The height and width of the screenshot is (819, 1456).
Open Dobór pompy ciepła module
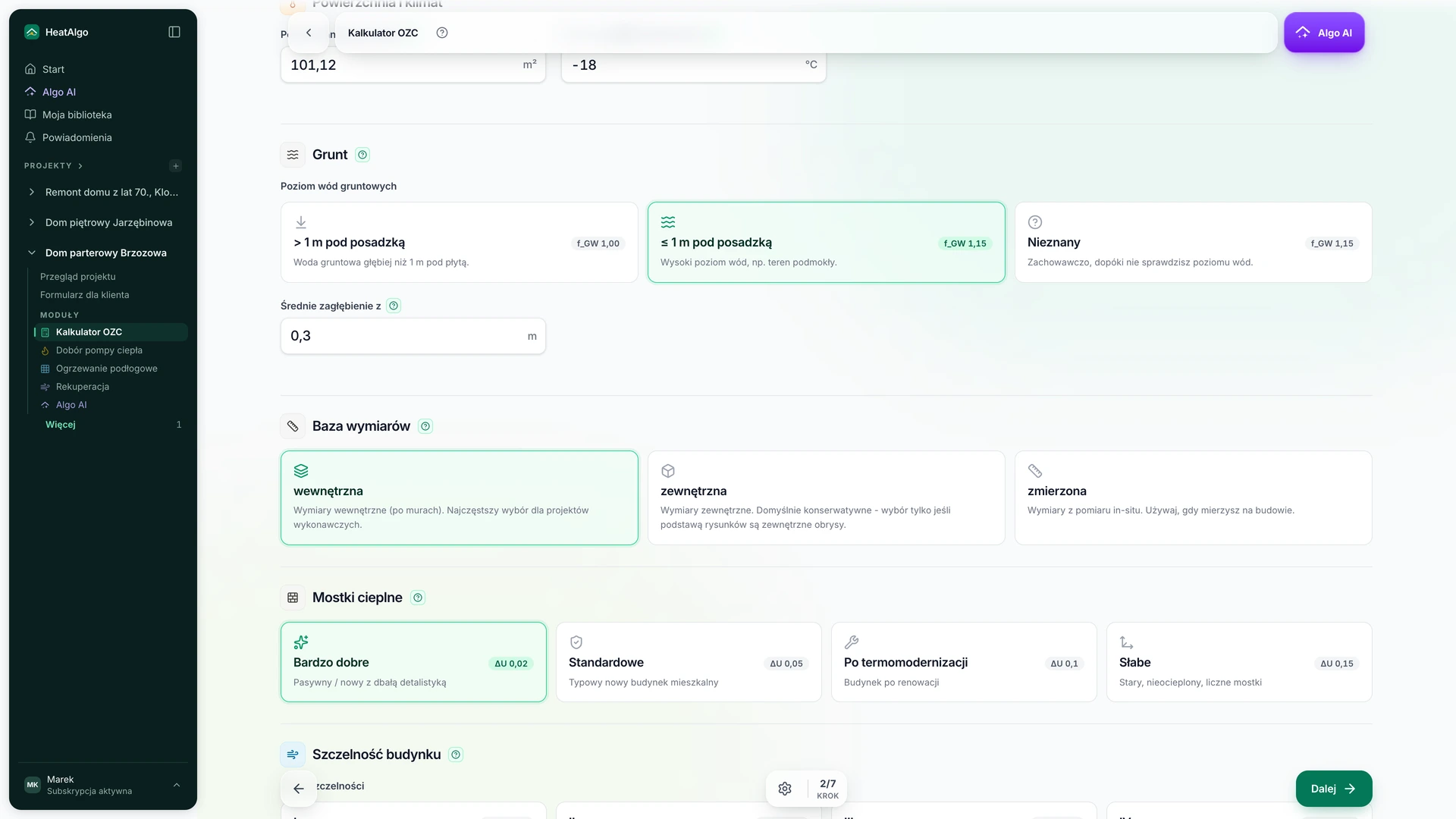(x=99, y=350)
